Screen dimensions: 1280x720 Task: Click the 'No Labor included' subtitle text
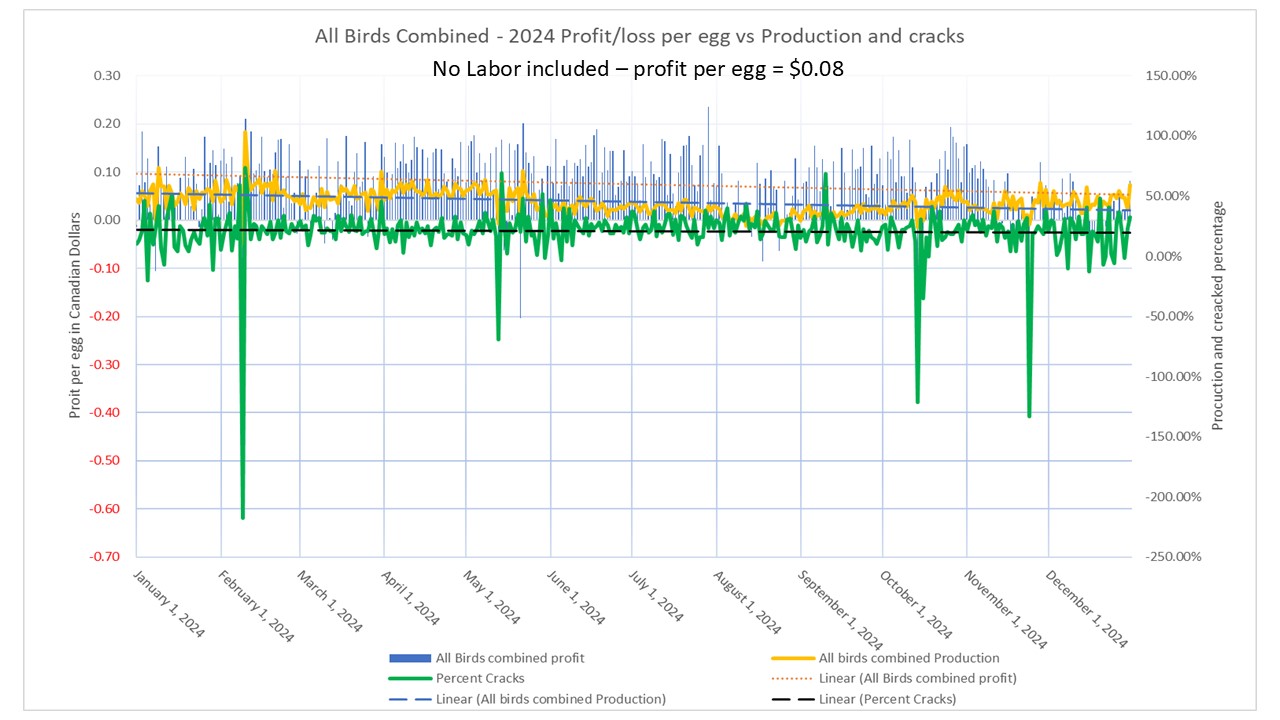click(x=637, y=68)
